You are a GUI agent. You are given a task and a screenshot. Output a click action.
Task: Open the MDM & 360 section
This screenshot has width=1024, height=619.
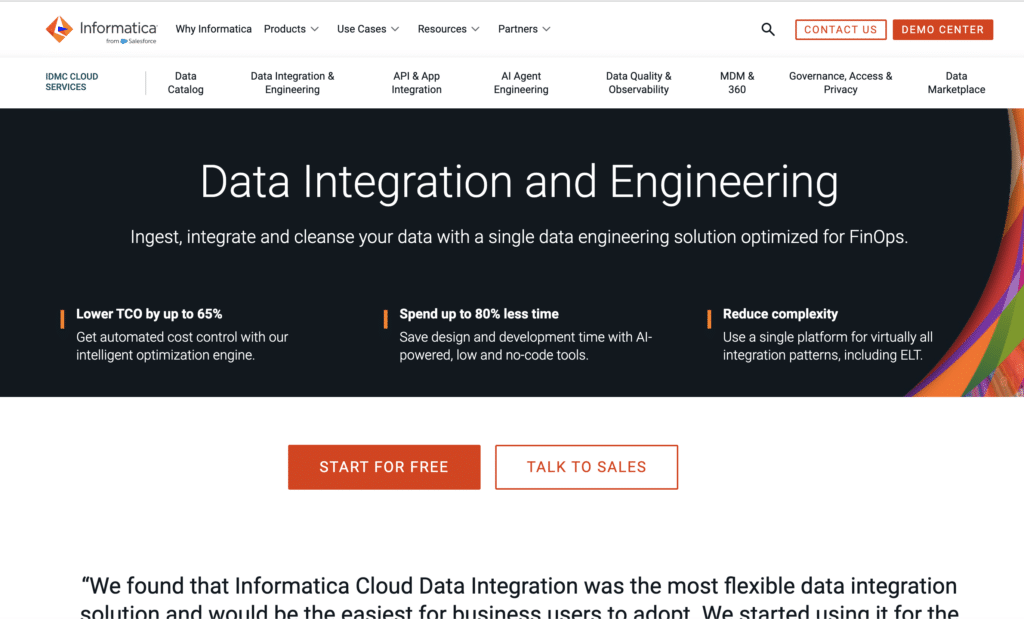(737, 82)
